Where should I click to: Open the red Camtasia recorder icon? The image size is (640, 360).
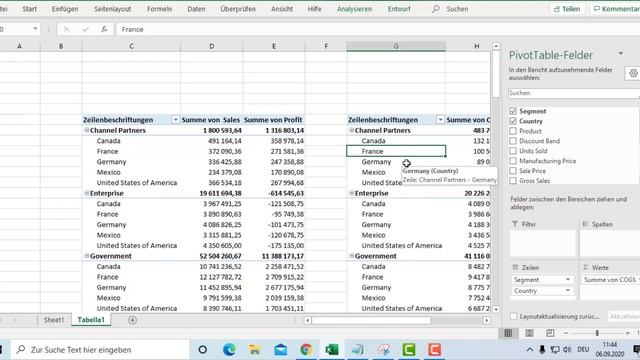click(x=434, y=350)
